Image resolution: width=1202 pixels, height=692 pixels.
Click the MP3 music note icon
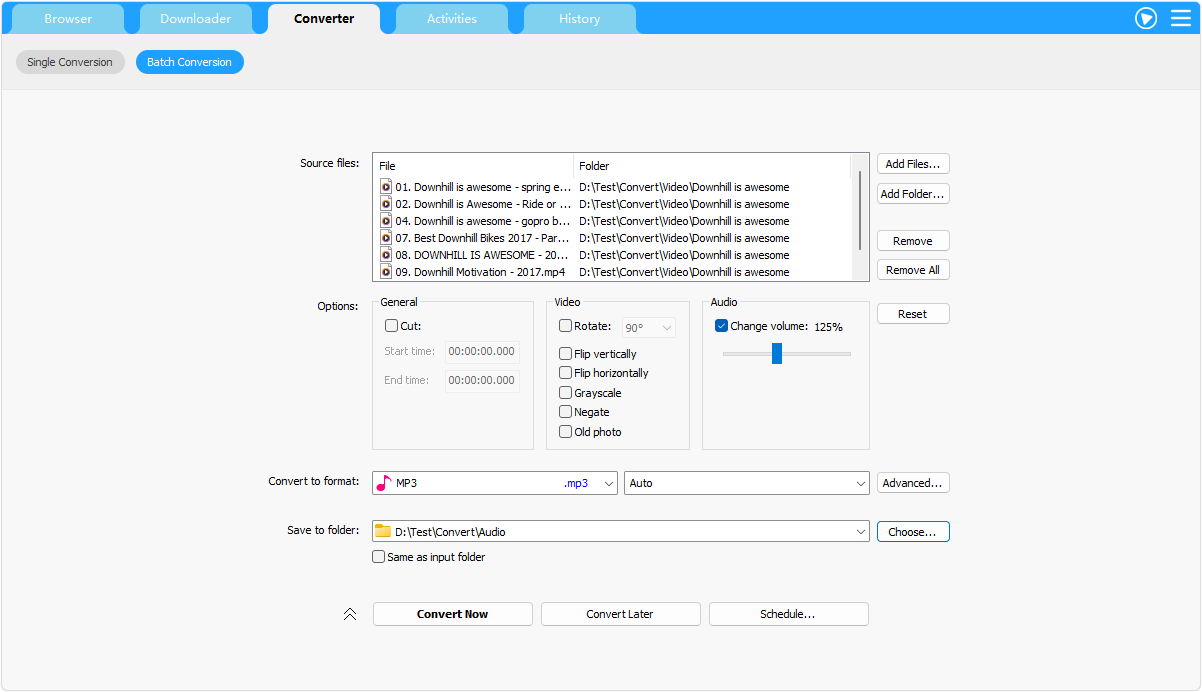click(383, 483)
